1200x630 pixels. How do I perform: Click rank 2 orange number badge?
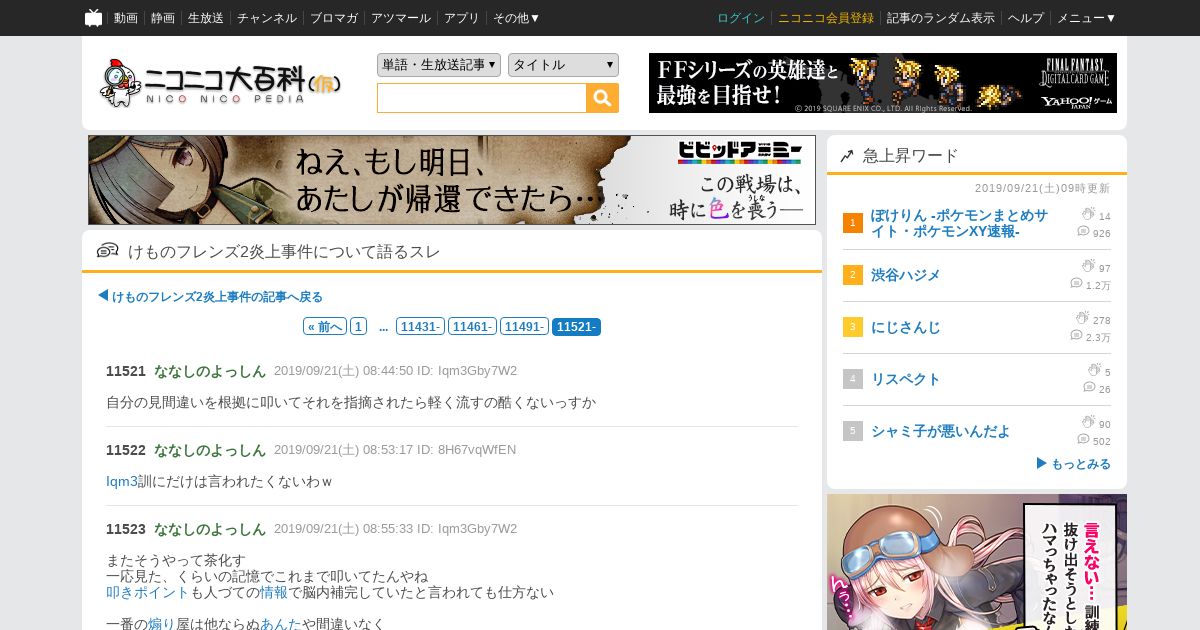(x=853, y=275)
